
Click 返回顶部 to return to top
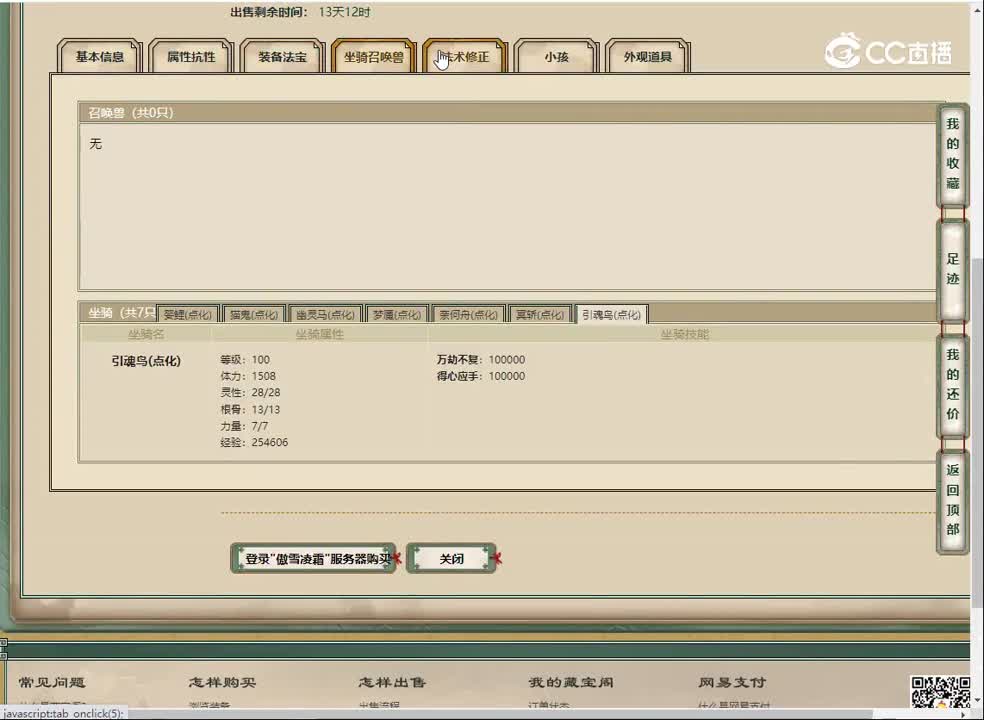tap(952, 499)
